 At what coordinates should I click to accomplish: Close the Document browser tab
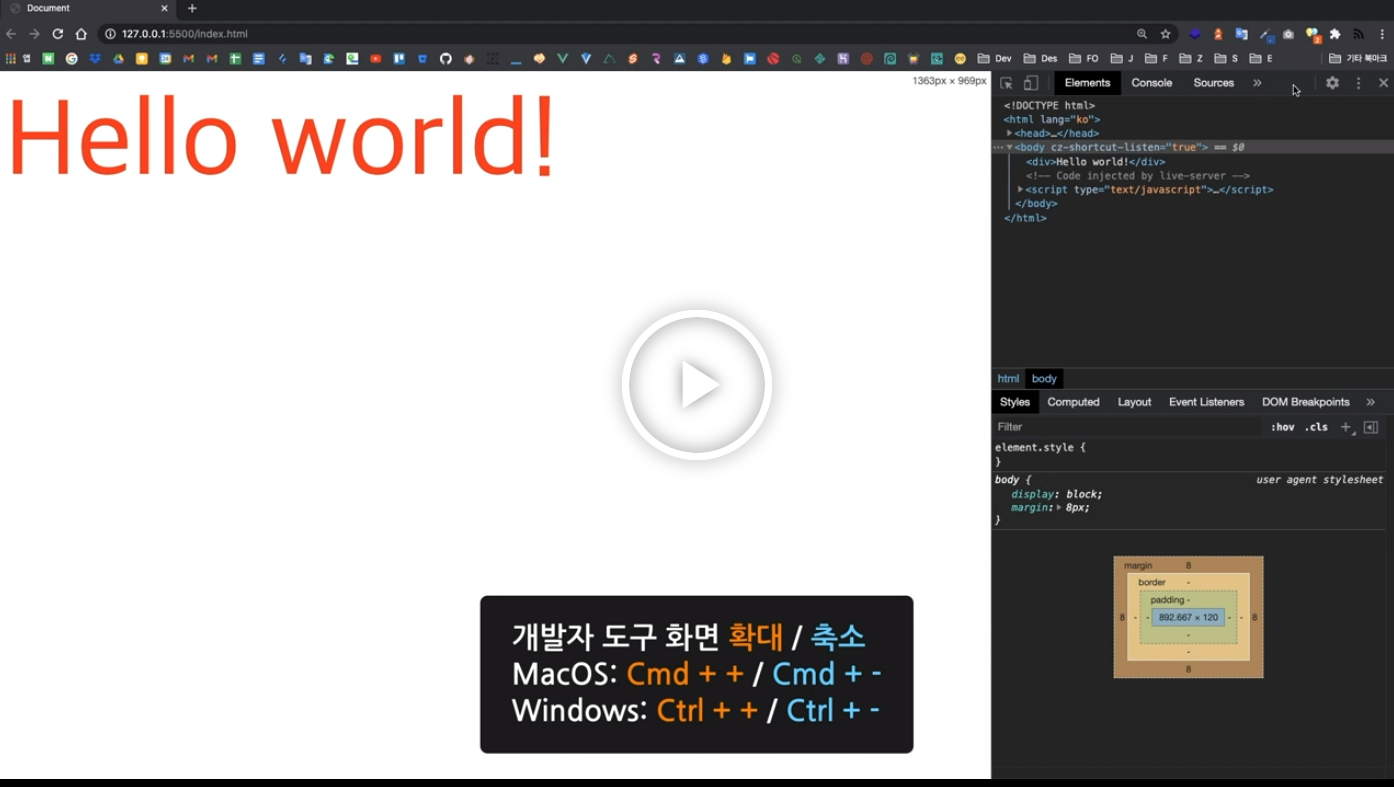click(165, 8)
